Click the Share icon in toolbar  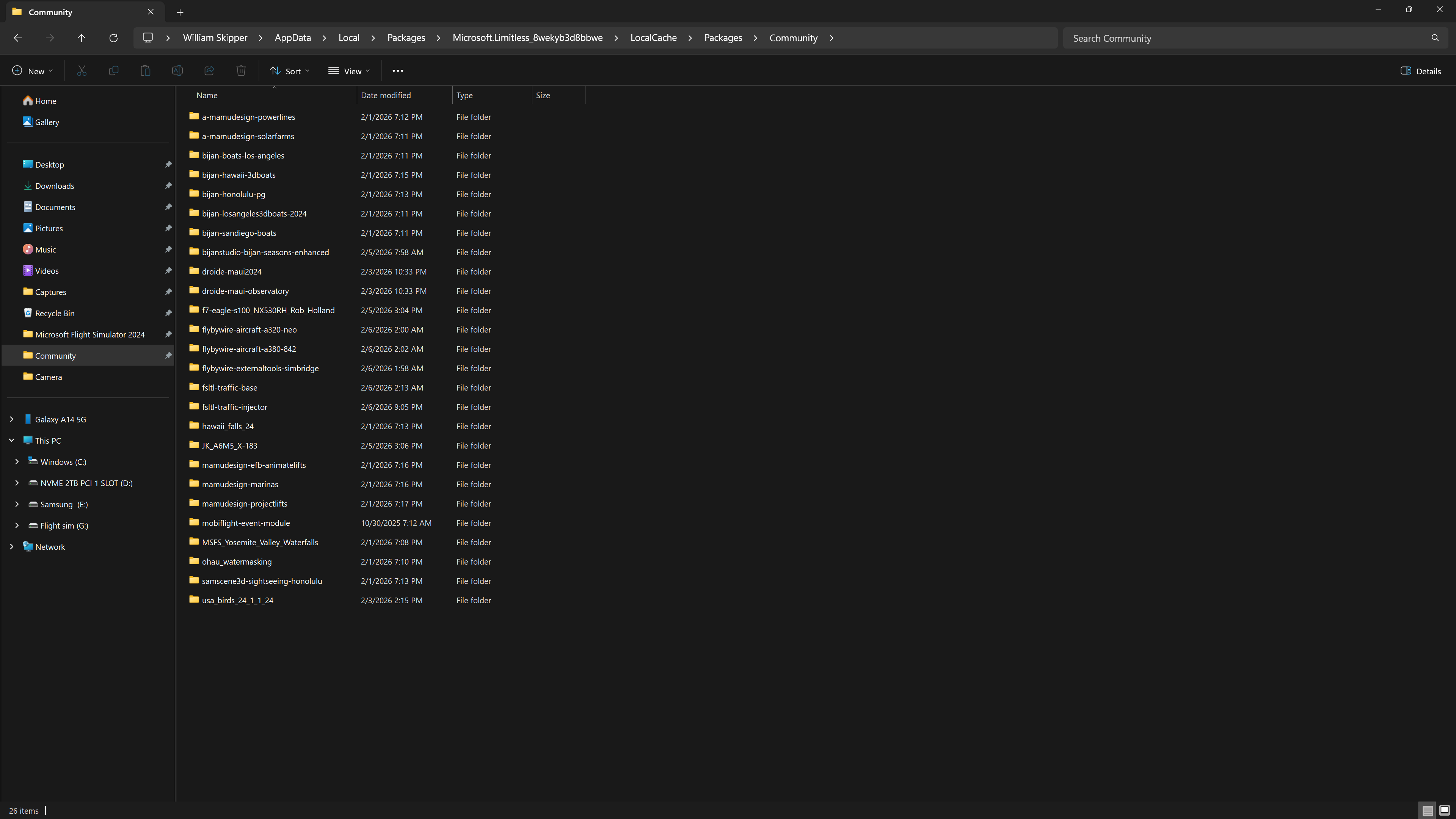pos(209,71)
